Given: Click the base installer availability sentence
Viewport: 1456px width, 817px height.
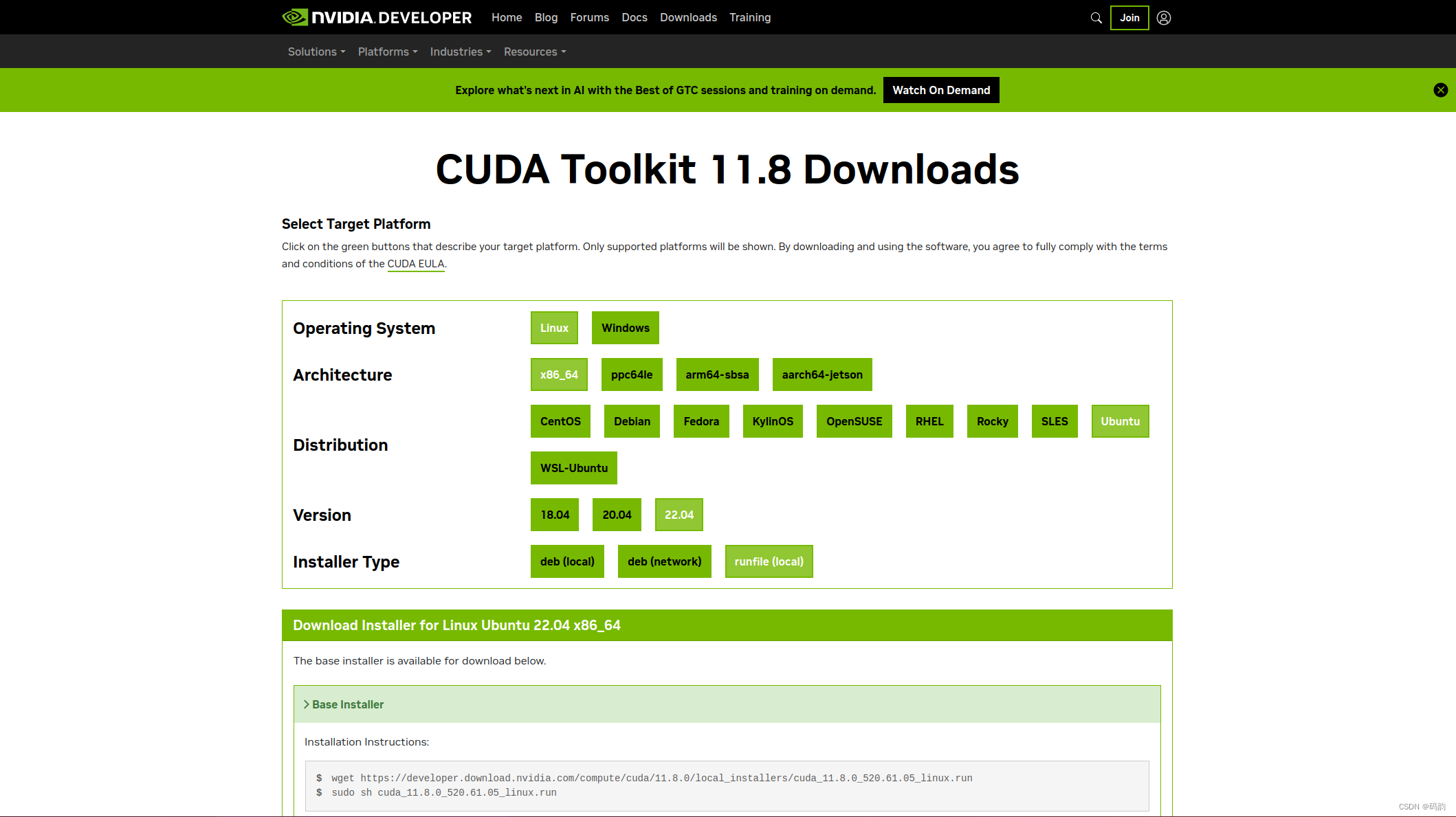Looking at the screenshot, I should click(x=419, y=661).
